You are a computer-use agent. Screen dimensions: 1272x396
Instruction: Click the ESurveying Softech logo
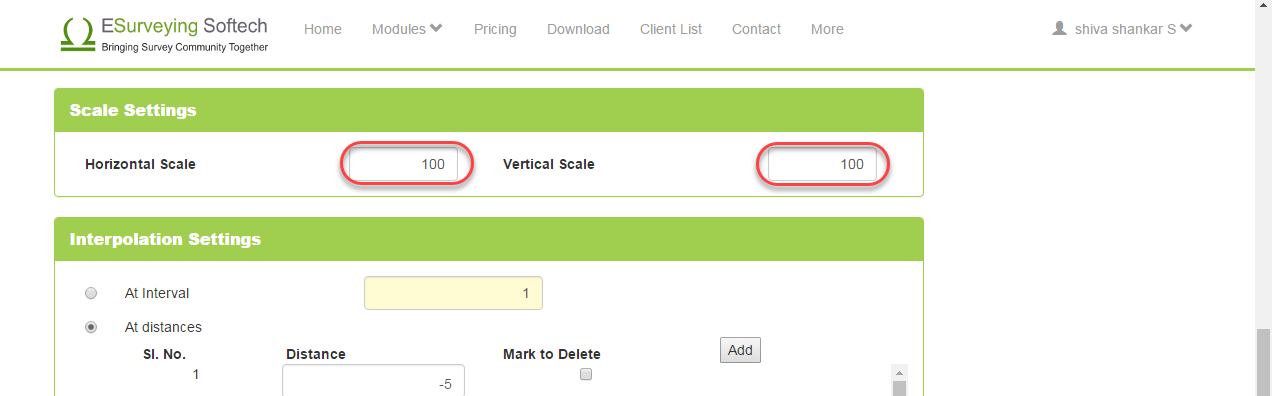point(164,33)
